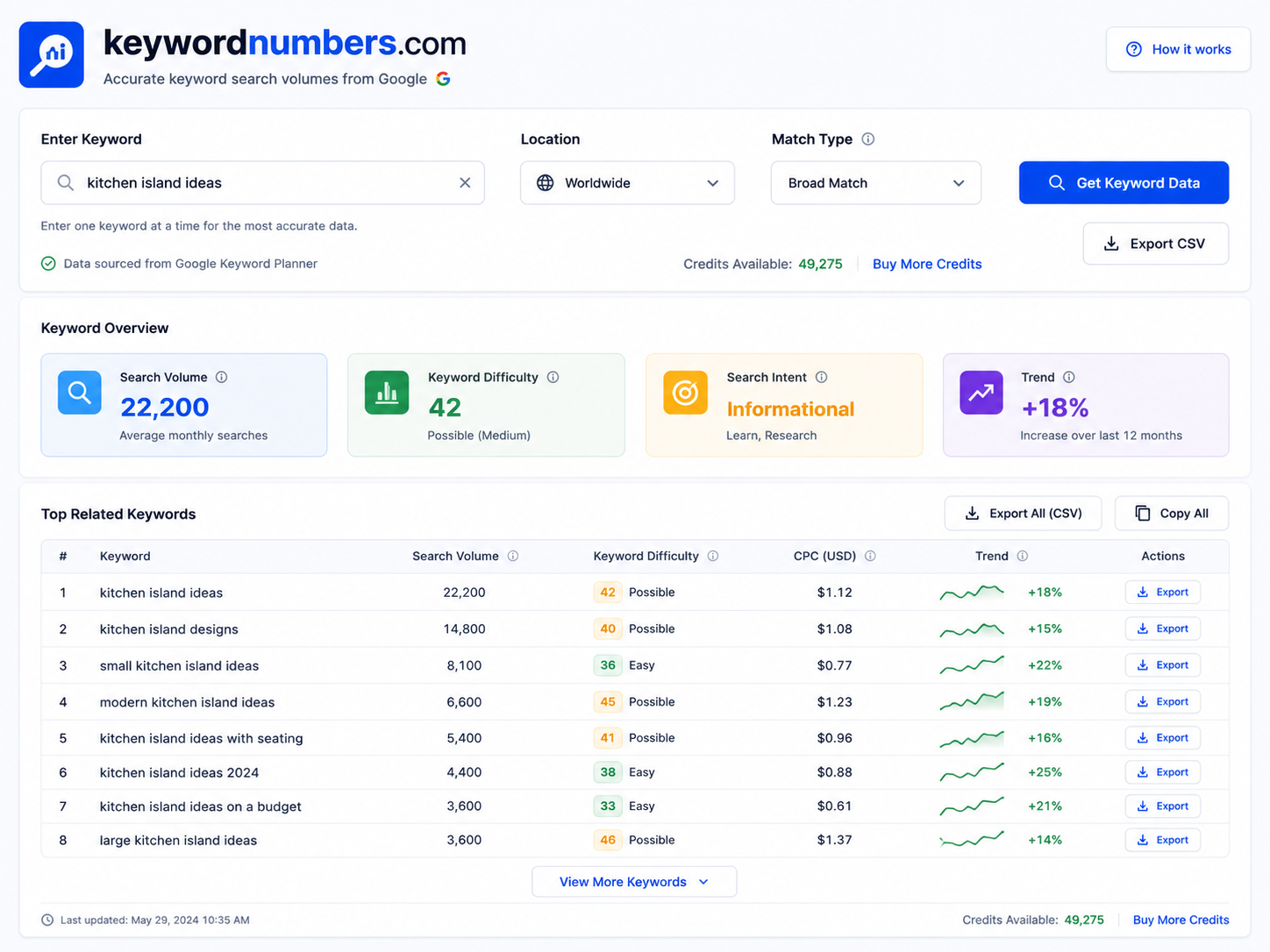
Task: Click the 'Informational' search intent value
Action: pyautogui.click(x=790, y=409)
